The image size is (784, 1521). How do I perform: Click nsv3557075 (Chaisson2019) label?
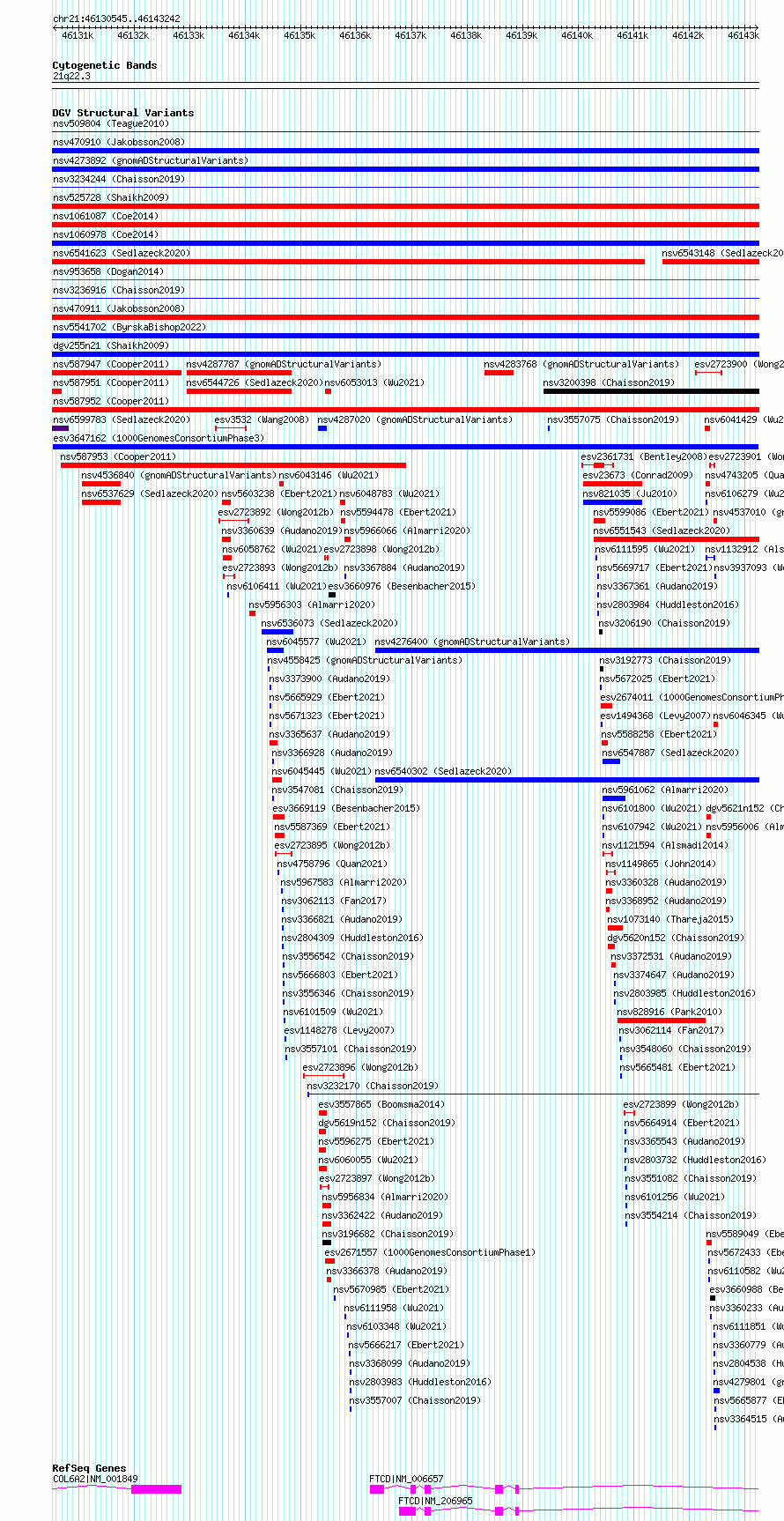(x=613, y=419)
